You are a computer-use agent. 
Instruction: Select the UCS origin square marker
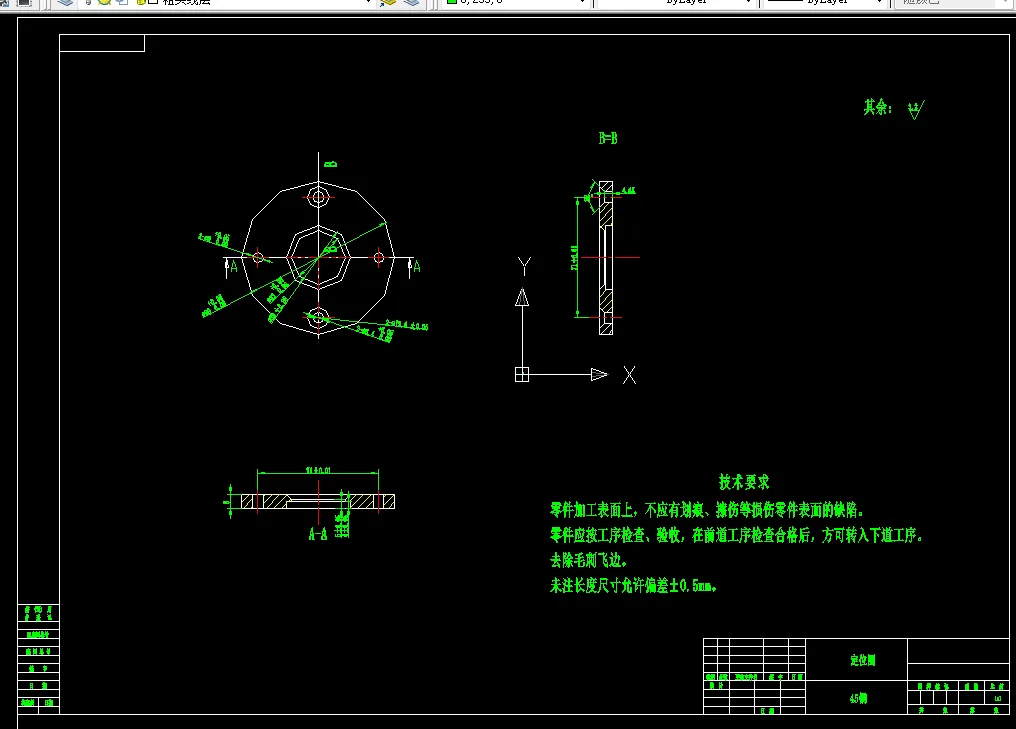[522, 375]
